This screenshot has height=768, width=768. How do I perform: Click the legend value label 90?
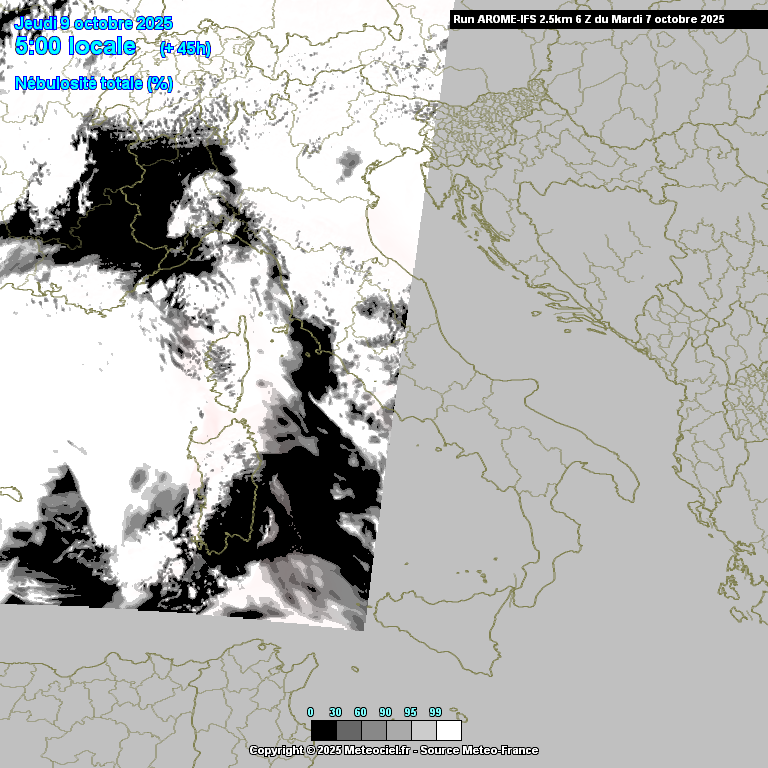pos(385,712)
